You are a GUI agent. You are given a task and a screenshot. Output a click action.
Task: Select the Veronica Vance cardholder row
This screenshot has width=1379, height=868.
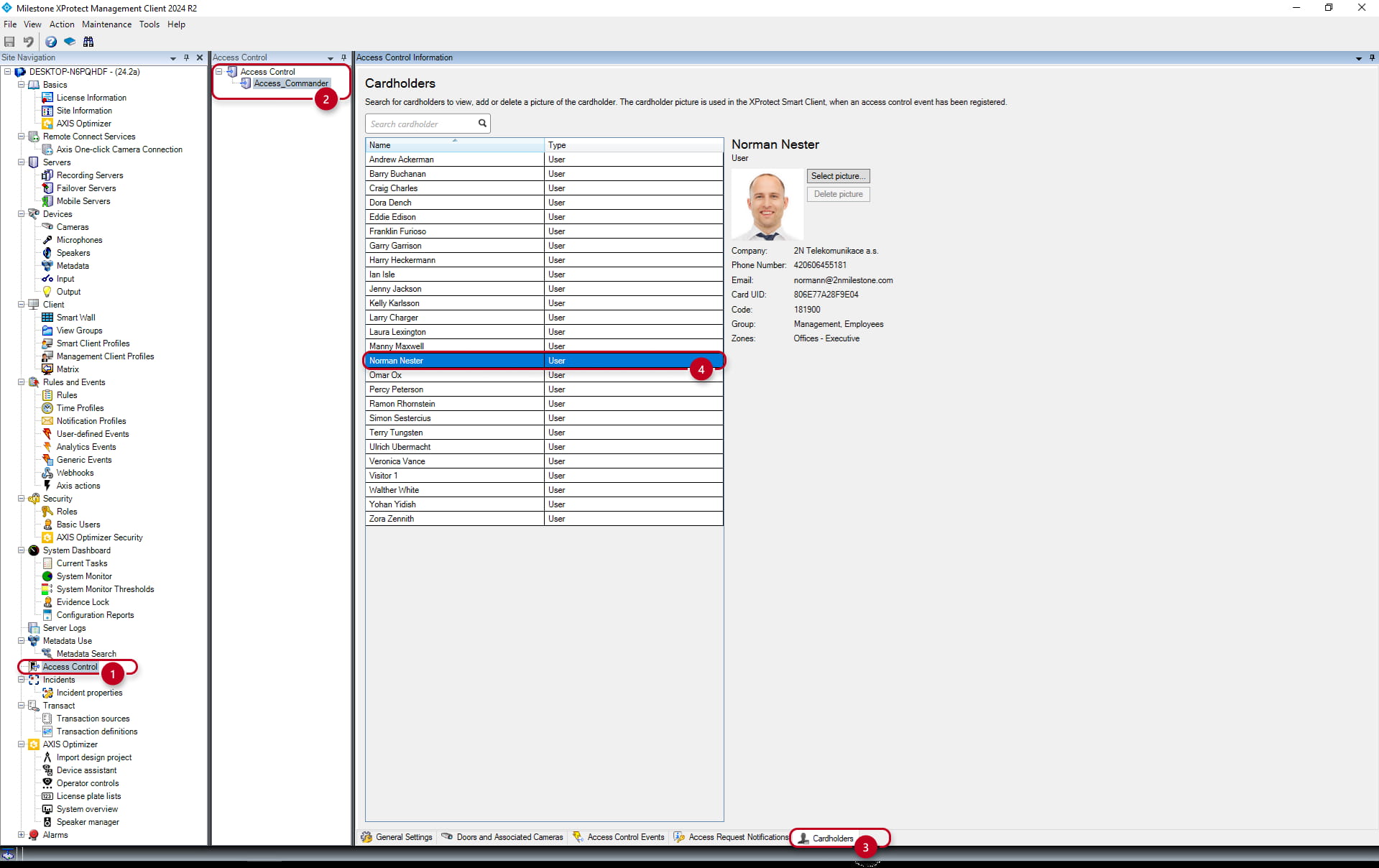pyautogui.click(x=544, y=461)
